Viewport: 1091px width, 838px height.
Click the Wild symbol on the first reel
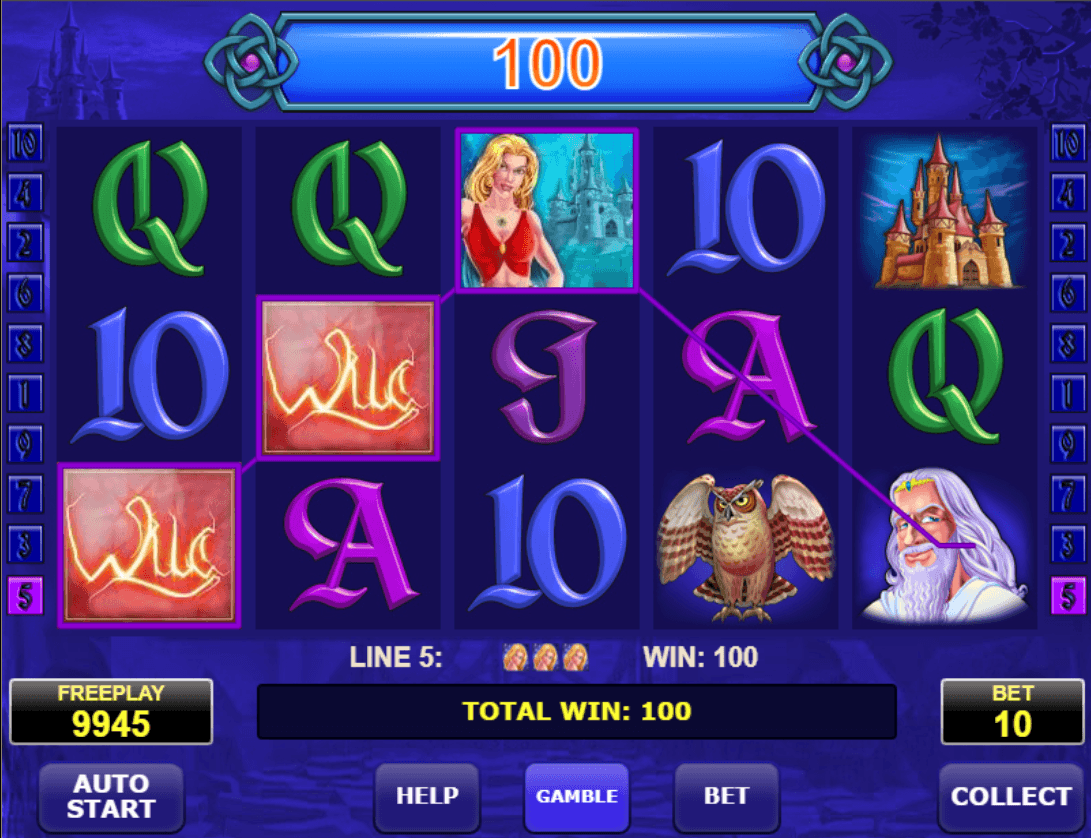[x=149, y=545]
